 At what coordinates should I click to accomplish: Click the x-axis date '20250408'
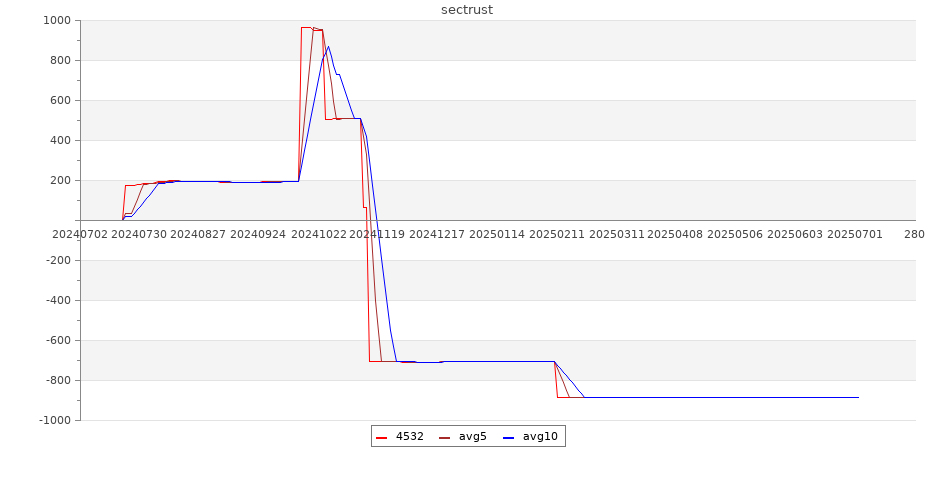(675, 234)
